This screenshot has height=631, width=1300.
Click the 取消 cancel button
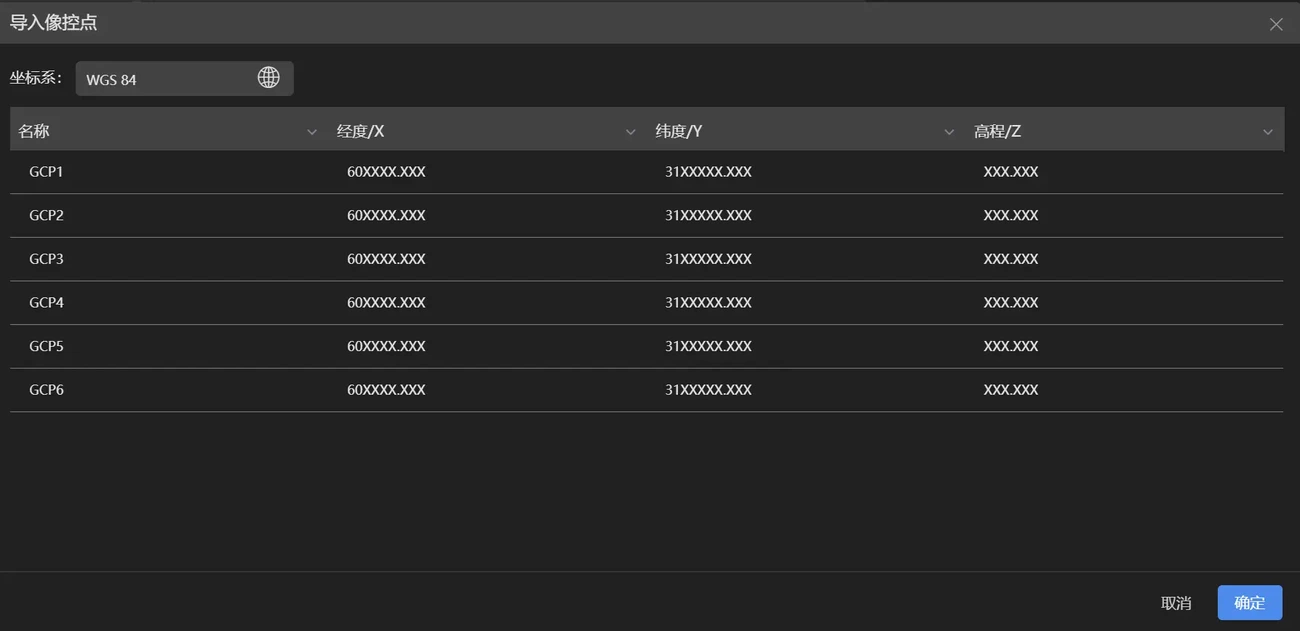[1176, 603]
